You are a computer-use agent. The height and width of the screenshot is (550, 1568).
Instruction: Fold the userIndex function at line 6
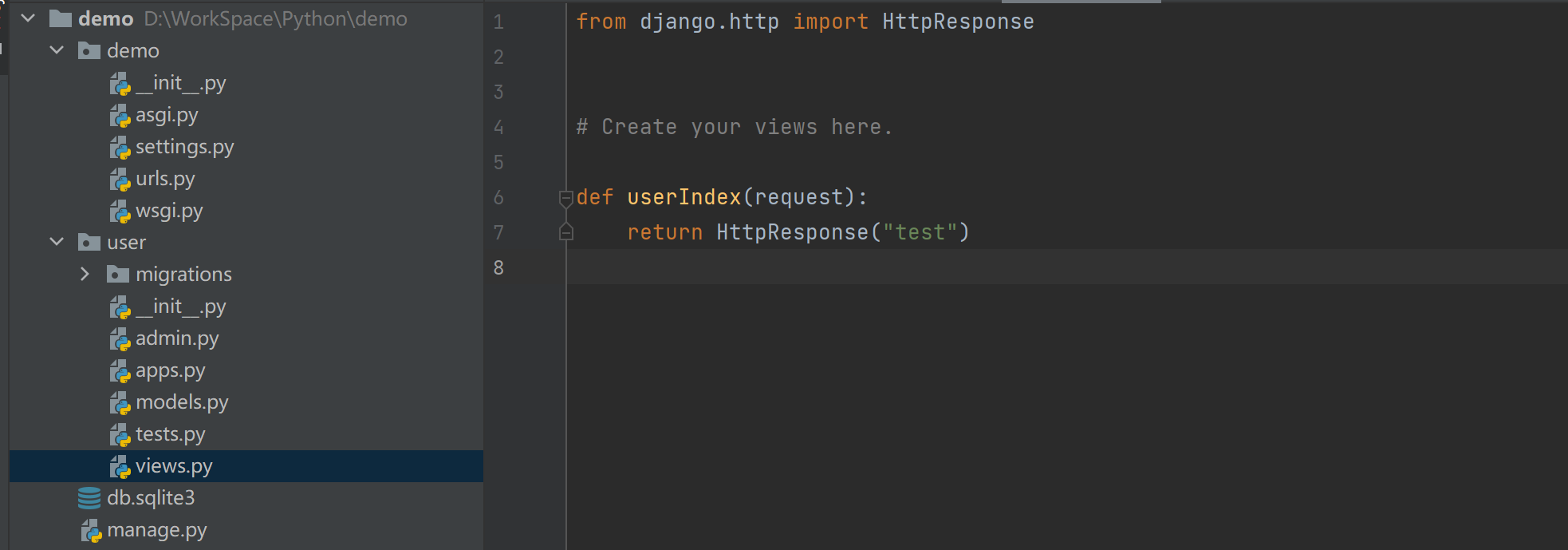(x=566, y=198)
